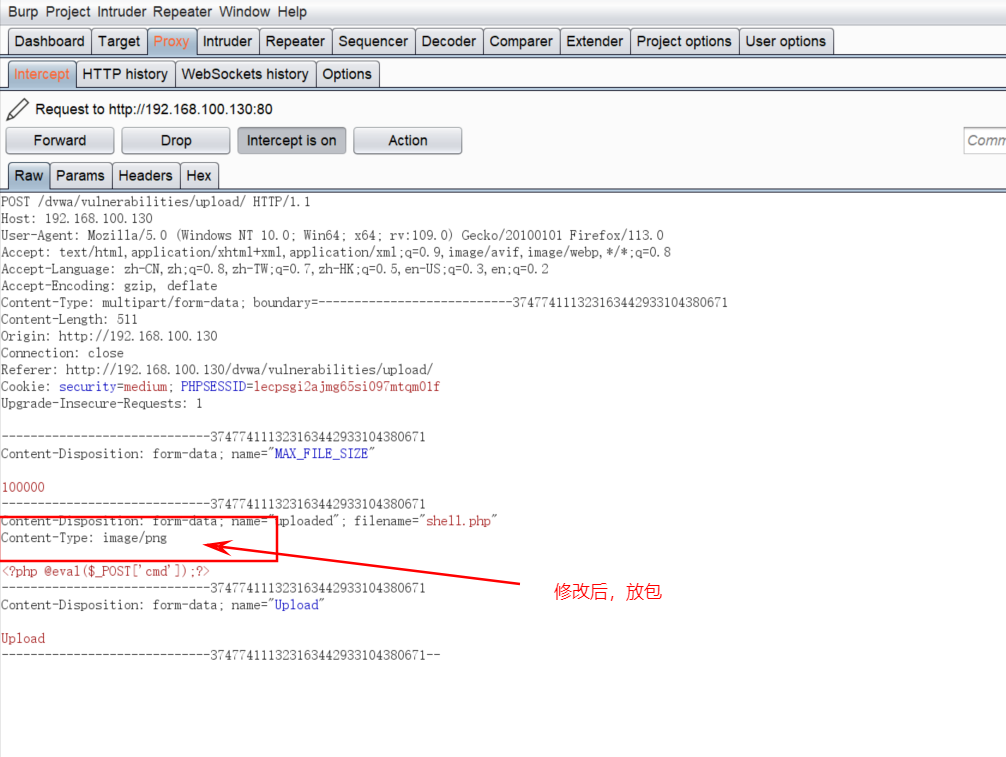Open the Comparer tab
Viewport: 1006px width, 757px height.
tap(521, 41)
